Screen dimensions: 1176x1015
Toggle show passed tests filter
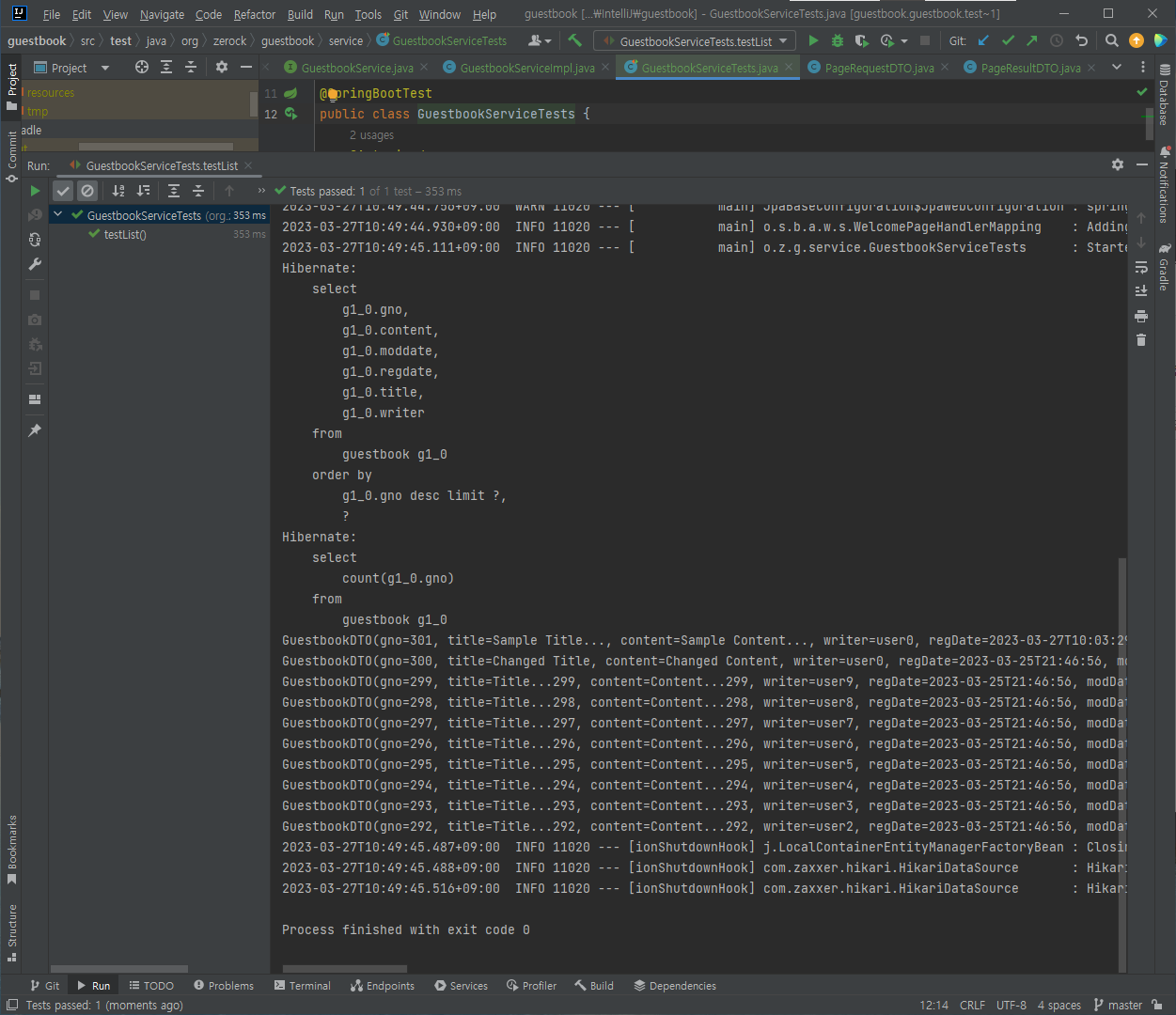click(x=63, y=191)
